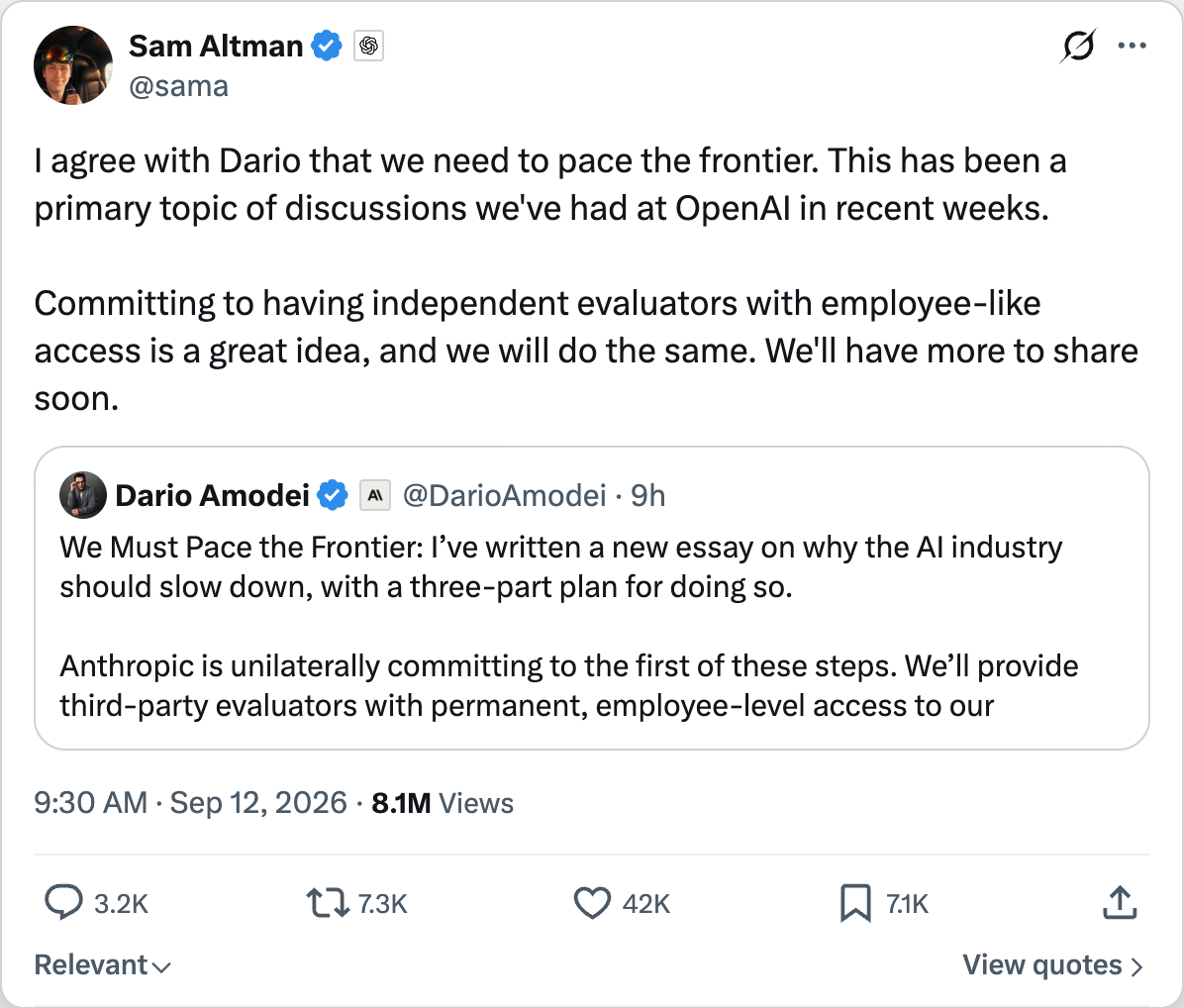
Task: Click the chevron beside Relevant
Action: tap(161, 967)
